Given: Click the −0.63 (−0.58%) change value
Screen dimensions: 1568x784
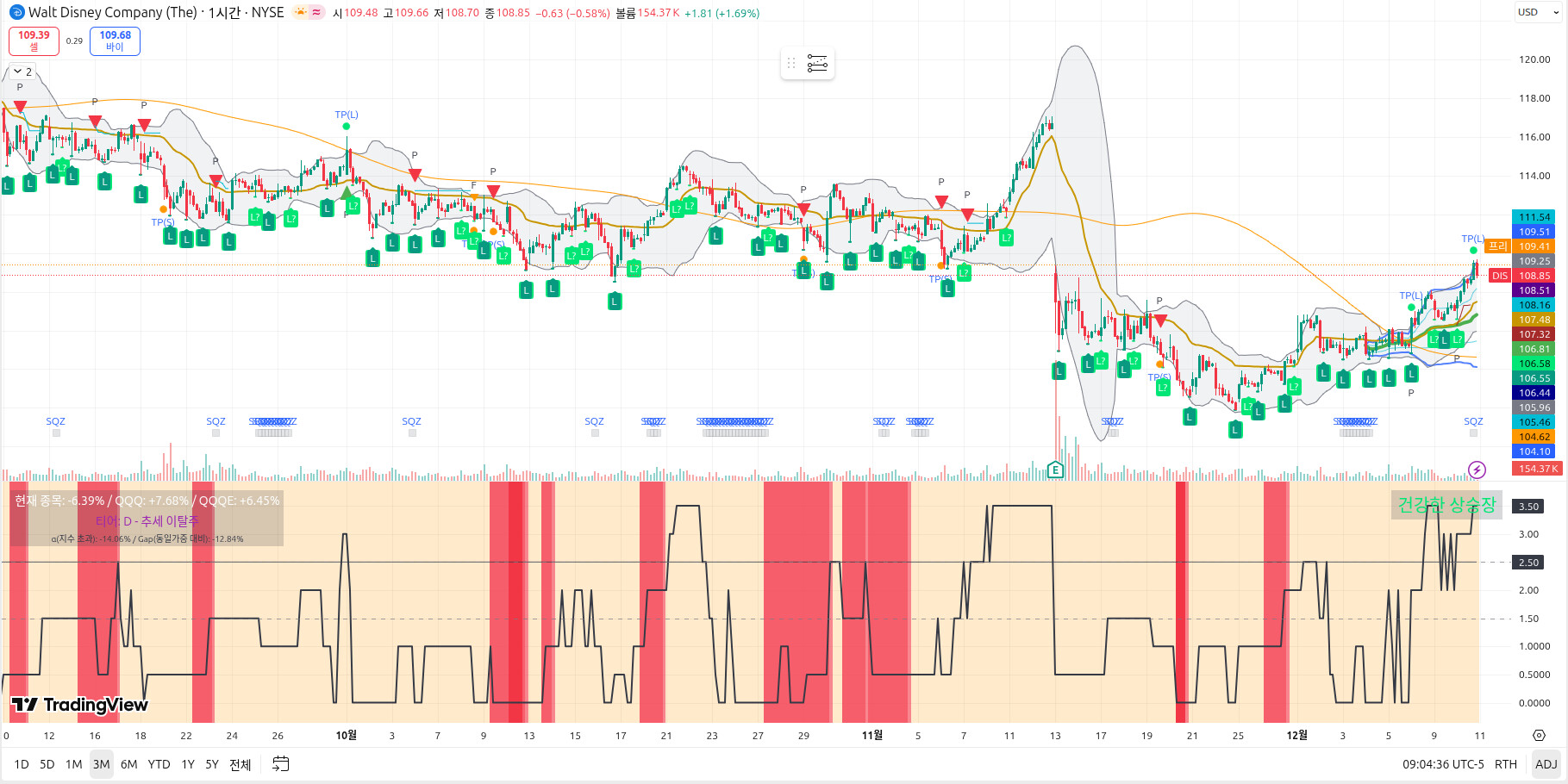Looking at the screenshot, I should tap(572, 13).
